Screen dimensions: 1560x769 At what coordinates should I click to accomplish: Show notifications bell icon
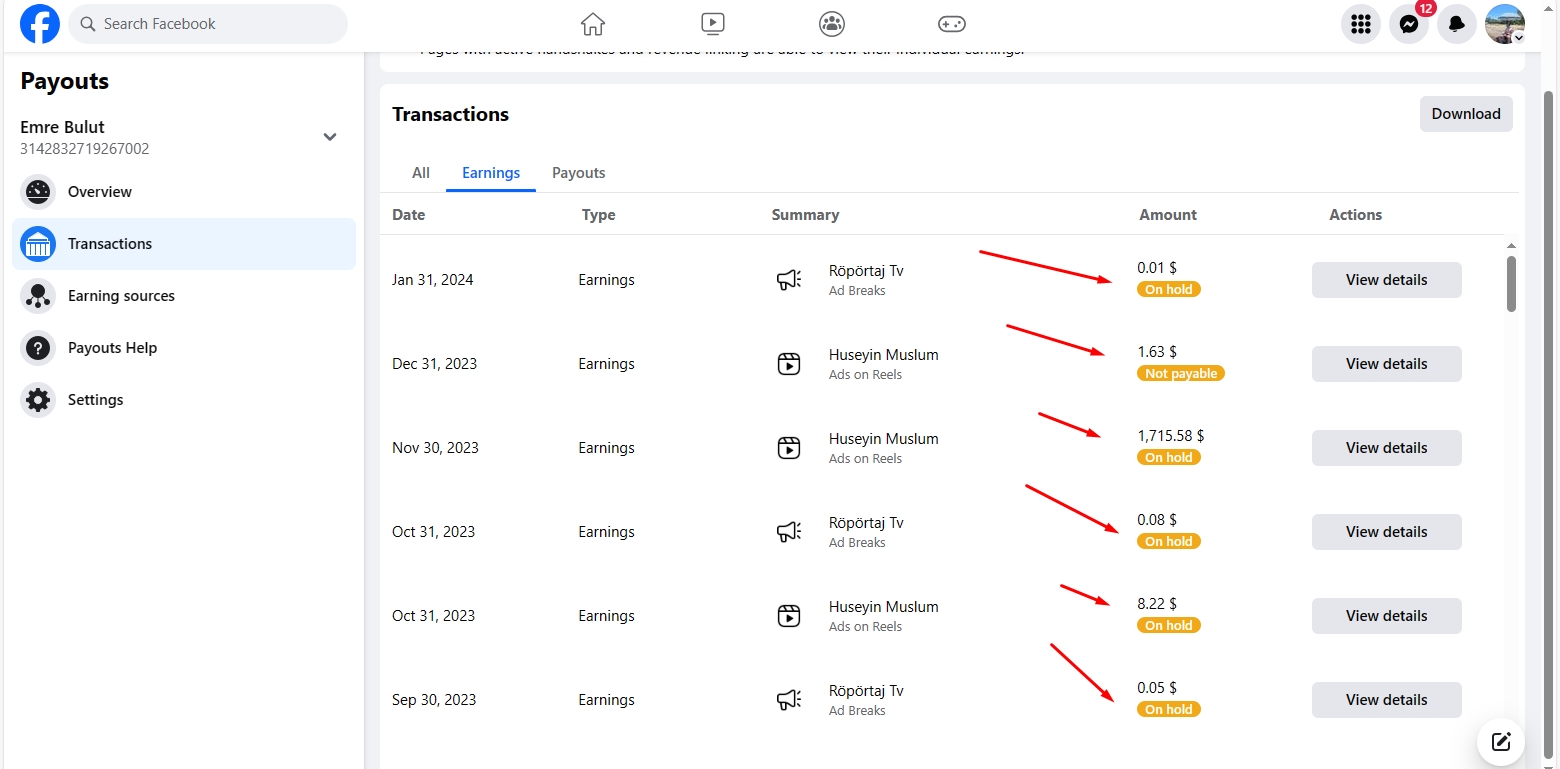coord(1456,25)
